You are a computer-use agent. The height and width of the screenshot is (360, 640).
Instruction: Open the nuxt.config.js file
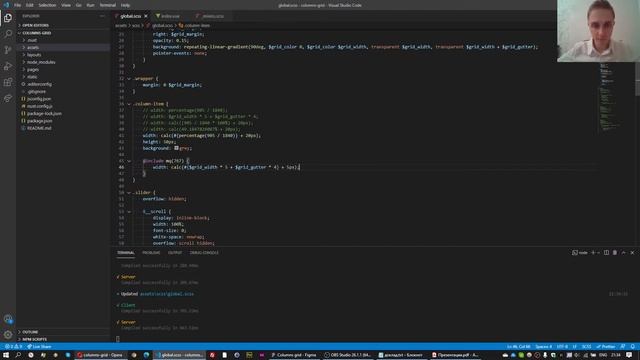(x=63, y=106)
